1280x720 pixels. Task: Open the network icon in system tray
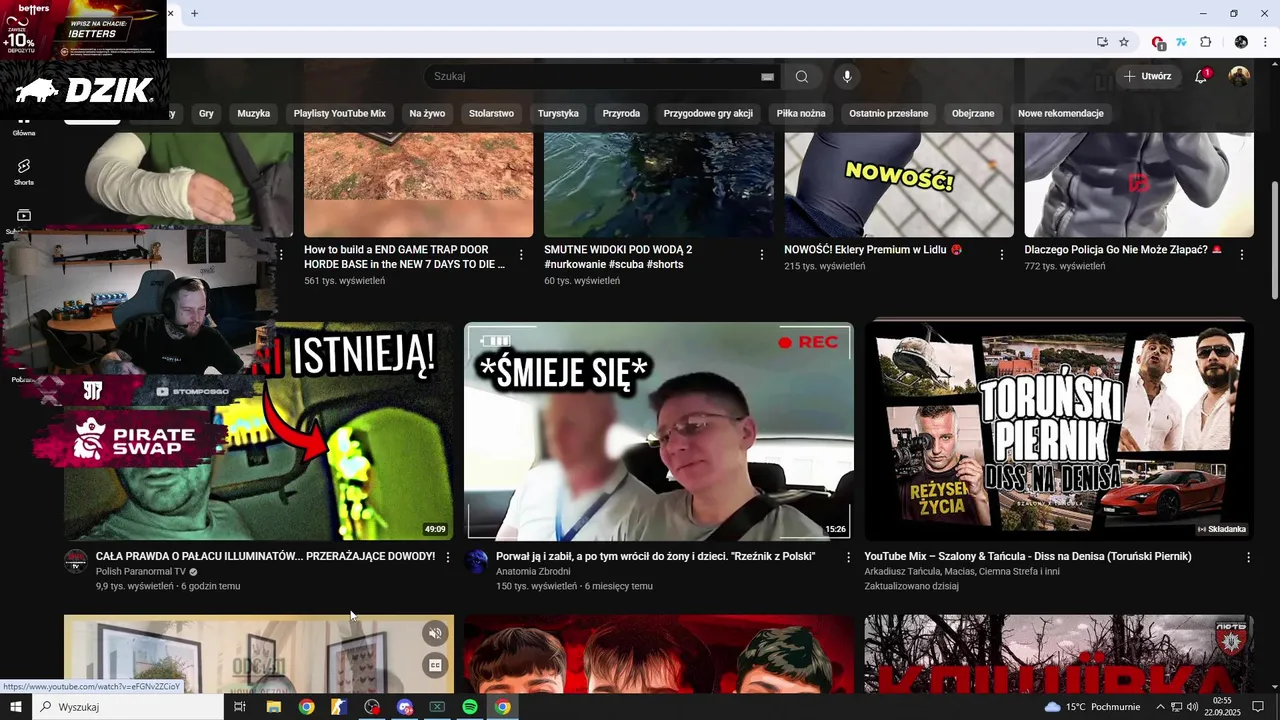point(1177,707)
